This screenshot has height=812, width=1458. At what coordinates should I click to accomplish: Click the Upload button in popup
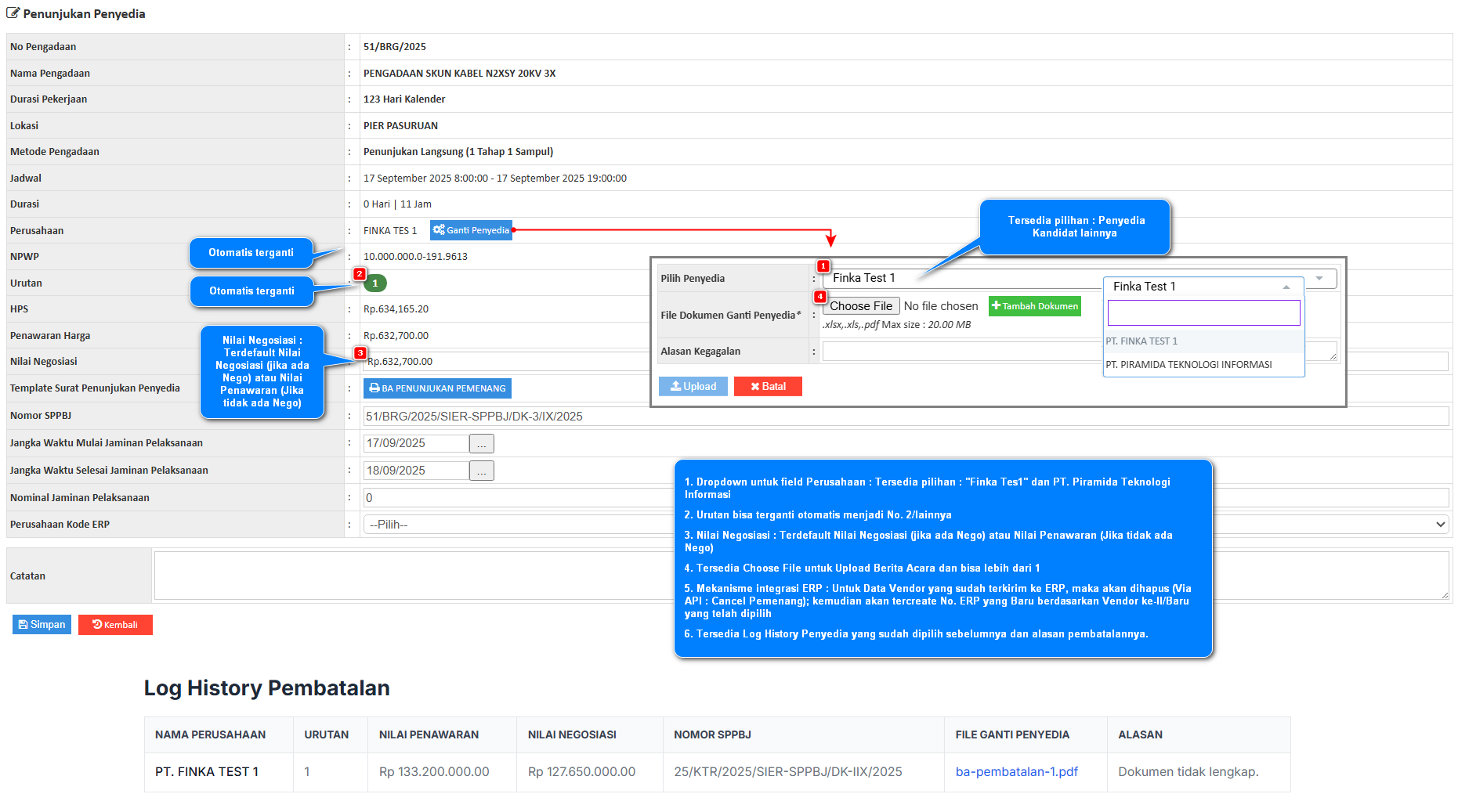693,387
